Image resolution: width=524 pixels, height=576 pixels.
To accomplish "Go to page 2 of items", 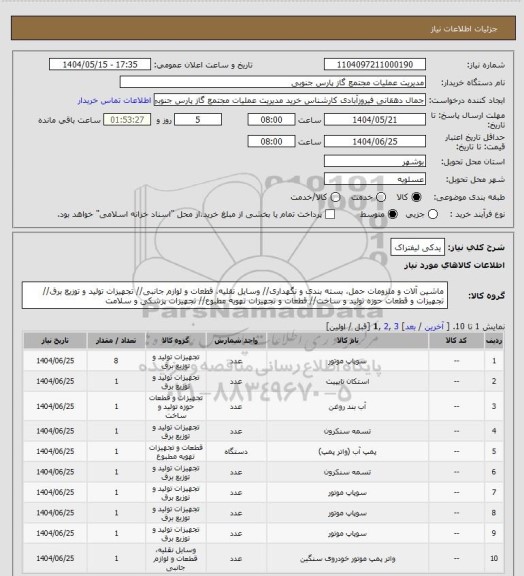I will pos(386,327).
